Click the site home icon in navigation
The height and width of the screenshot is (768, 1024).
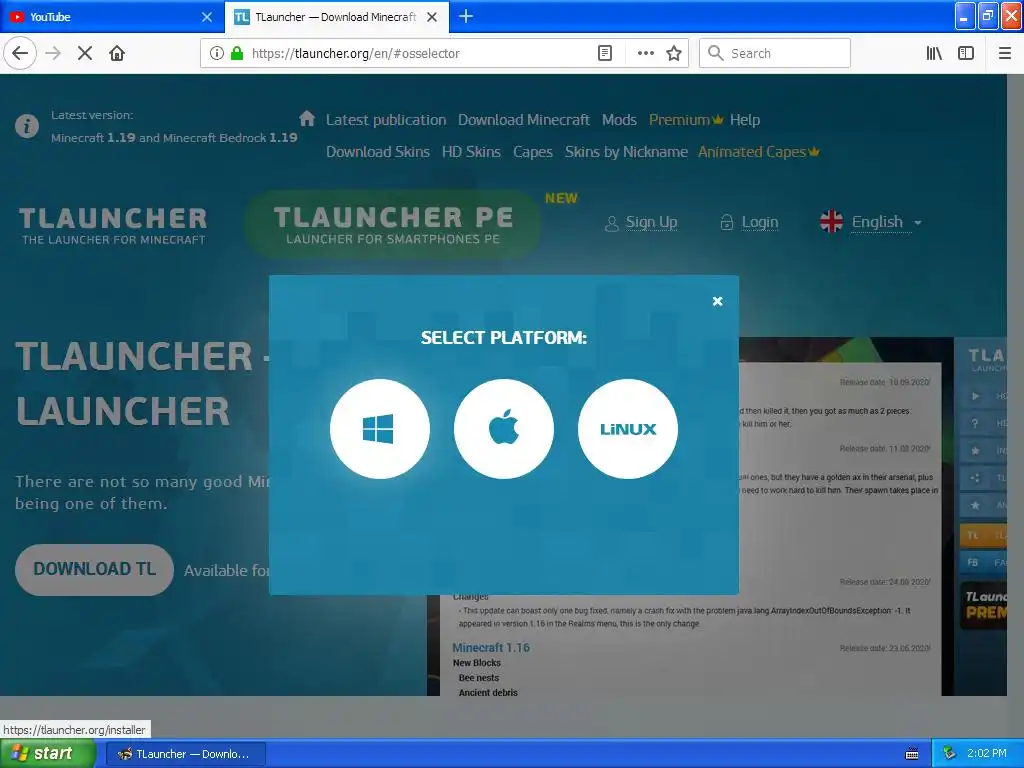pyautogui.click(x=307, y=118)
